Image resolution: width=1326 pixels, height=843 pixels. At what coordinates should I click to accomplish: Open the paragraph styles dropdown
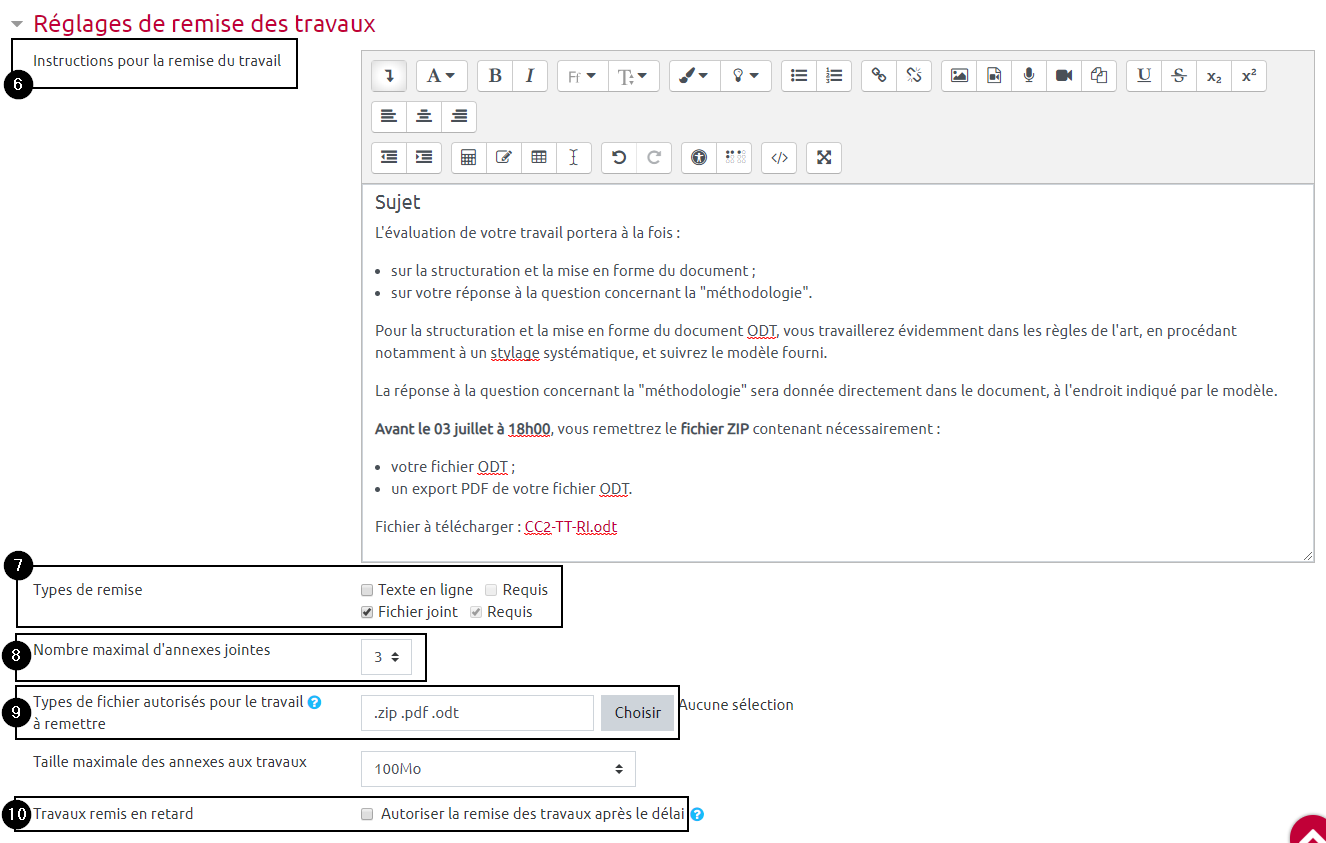pyautogui.click(x=441, y=76)
